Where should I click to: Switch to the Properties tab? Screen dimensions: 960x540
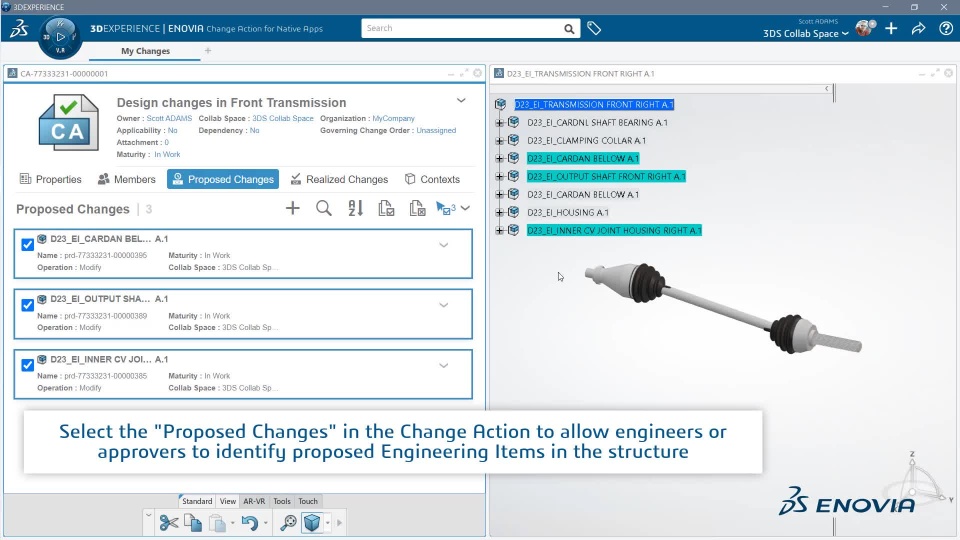point(51,179)
